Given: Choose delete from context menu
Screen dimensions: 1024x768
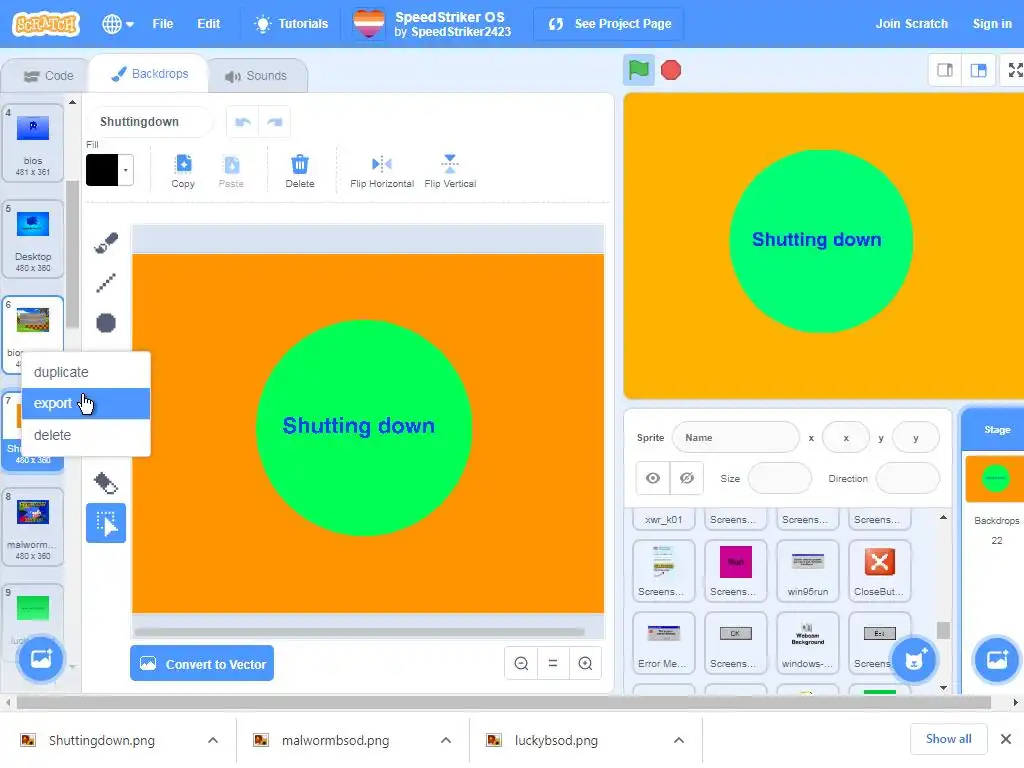Looking at the screenshot, I should [x=86, y=435].
